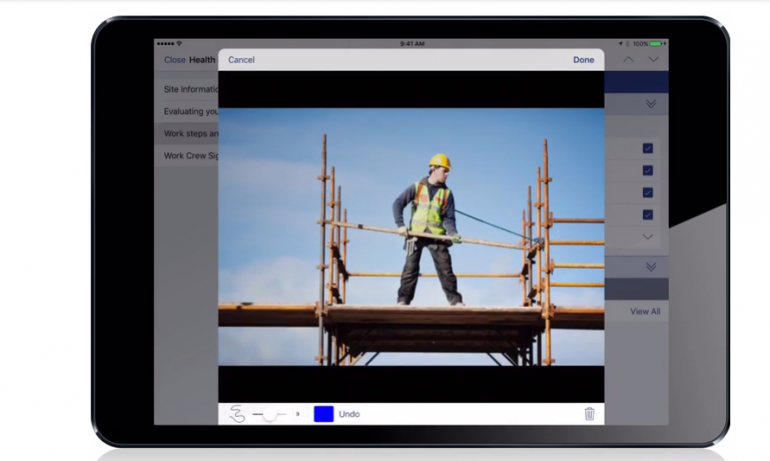The width and height of the screenshot is (770, 461).
Task: Collapse the upper double-chevron section
Action: pos(650,104)
